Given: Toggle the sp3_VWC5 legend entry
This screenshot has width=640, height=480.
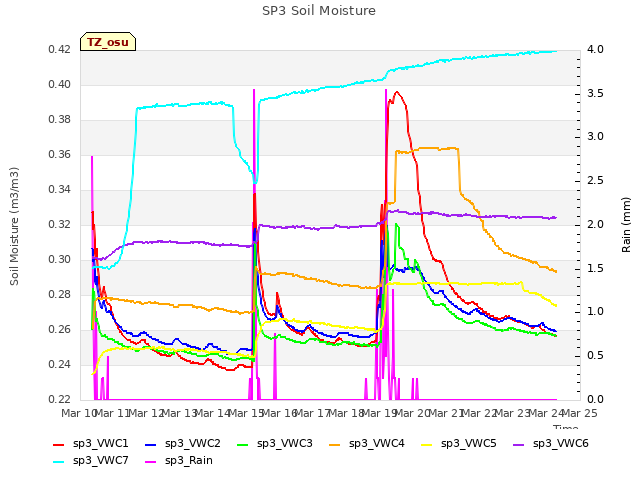Looking at the screenshot, I should tap(458, 443).
